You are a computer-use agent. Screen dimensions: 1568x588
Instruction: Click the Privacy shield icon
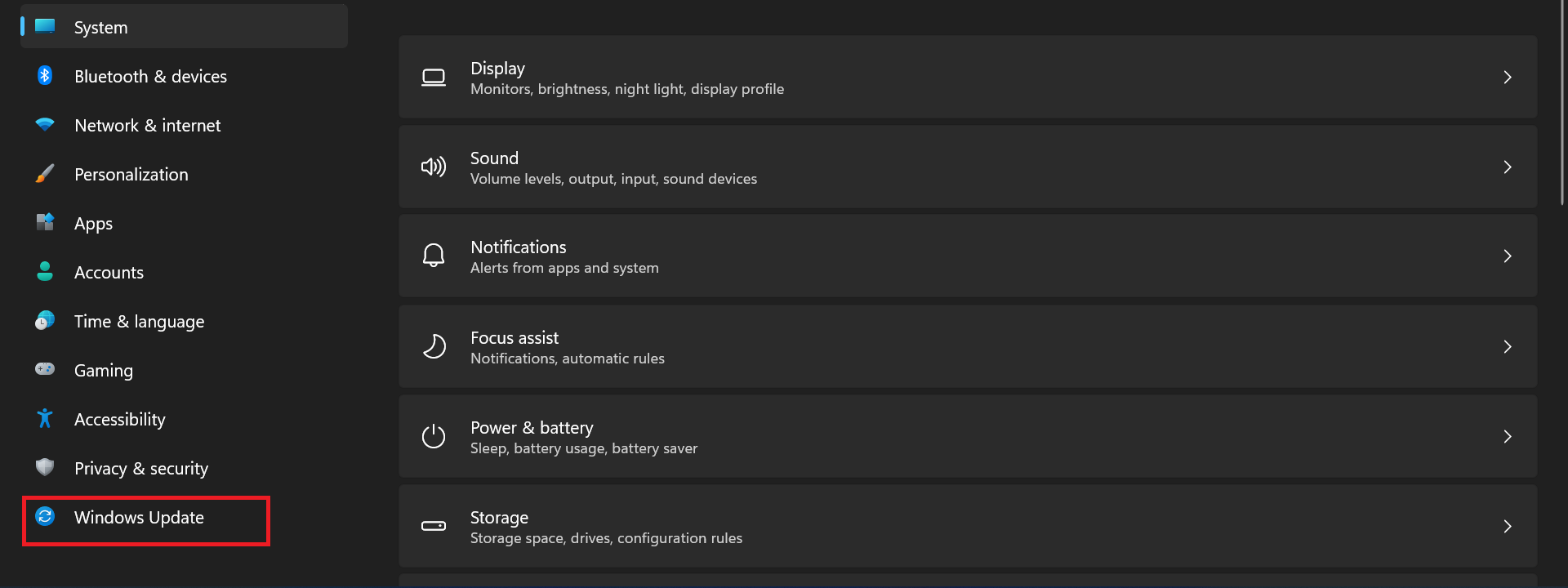[x=45, y=467]
